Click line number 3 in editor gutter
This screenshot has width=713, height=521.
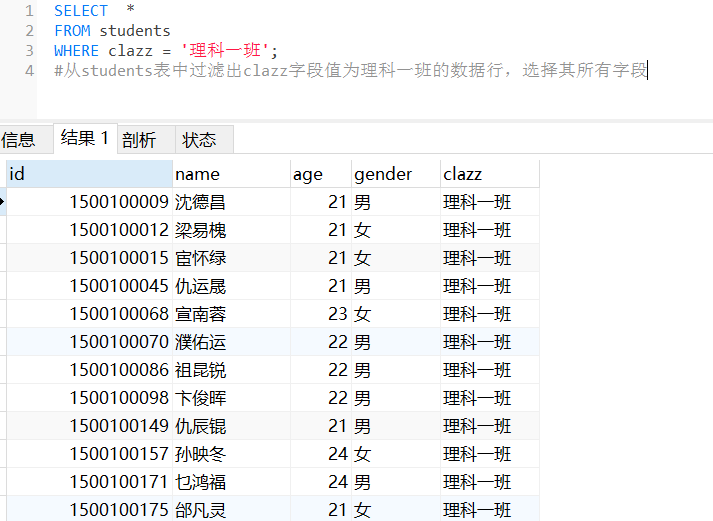point(30,50)
